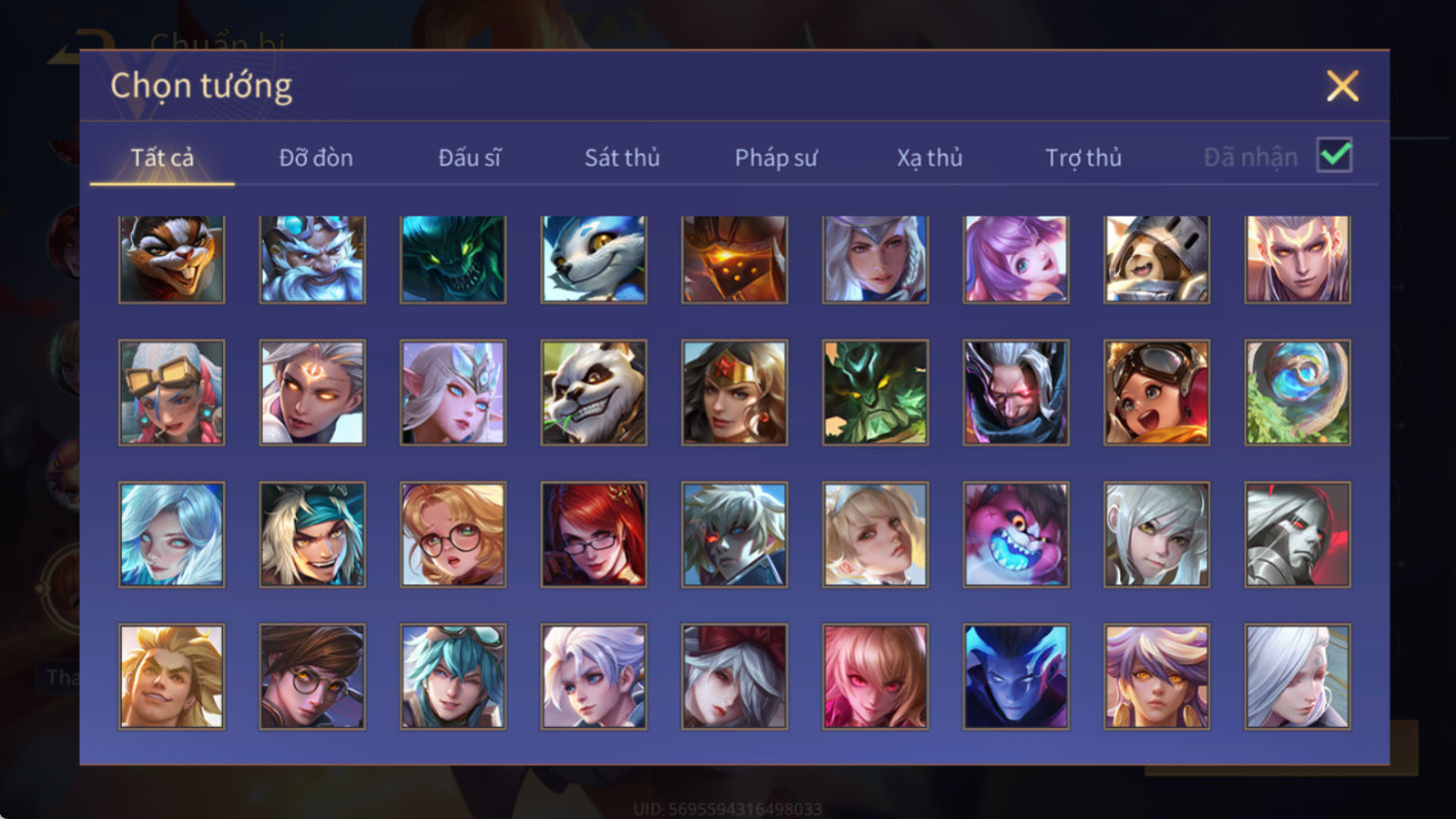1456x819 pixels.
Task: Choose the golden armored helmet hero
Action: pos(734,260)
